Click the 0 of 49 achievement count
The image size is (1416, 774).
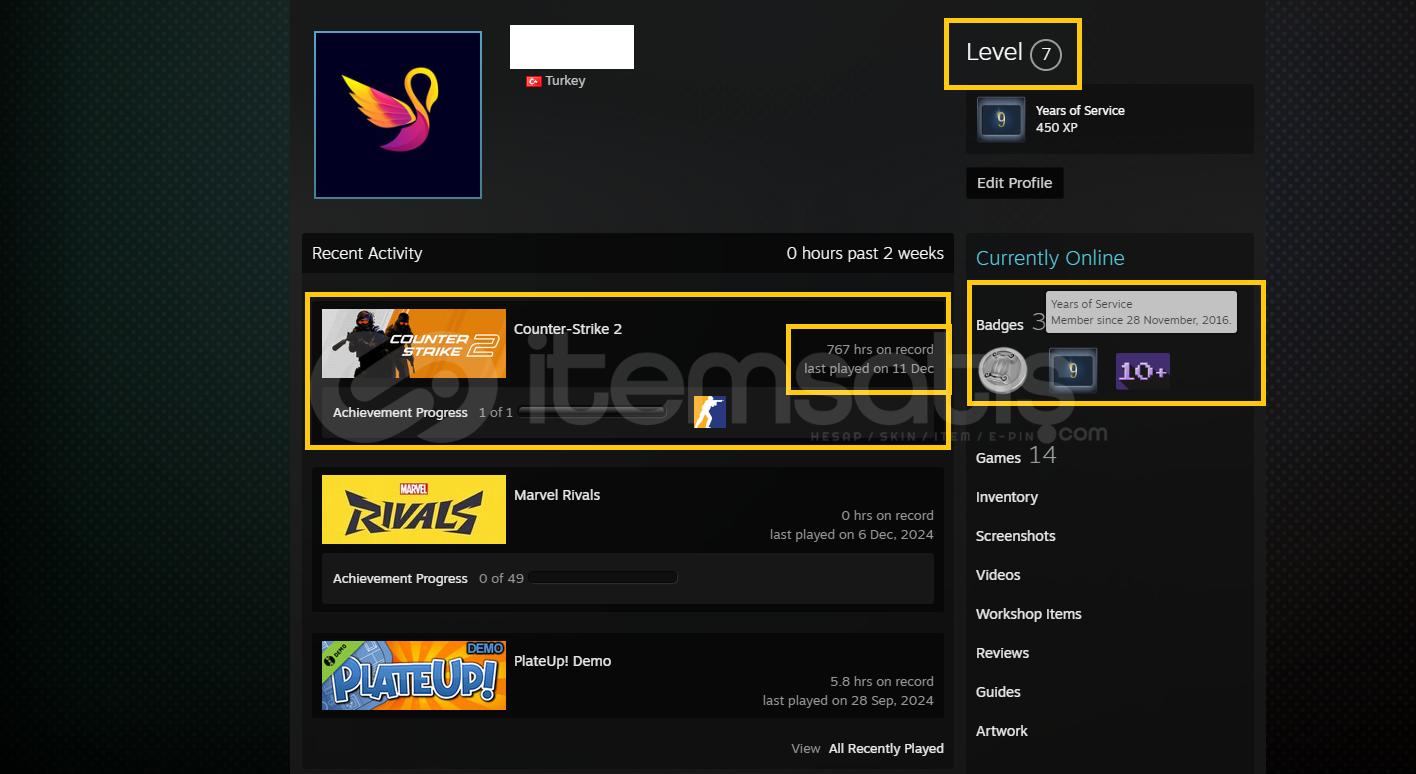tap(501, 578)
